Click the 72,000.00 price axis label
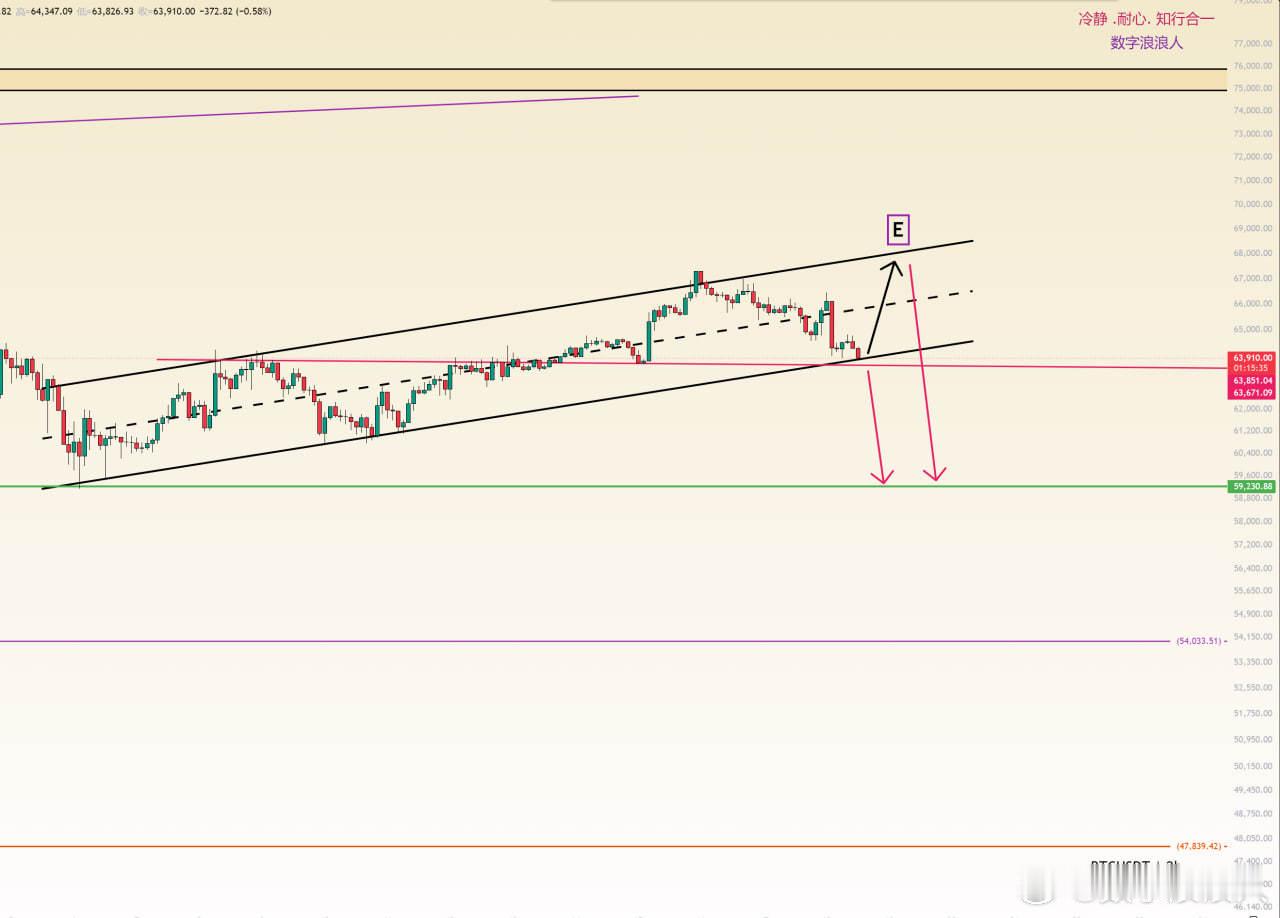 (x=1254, y=157)
